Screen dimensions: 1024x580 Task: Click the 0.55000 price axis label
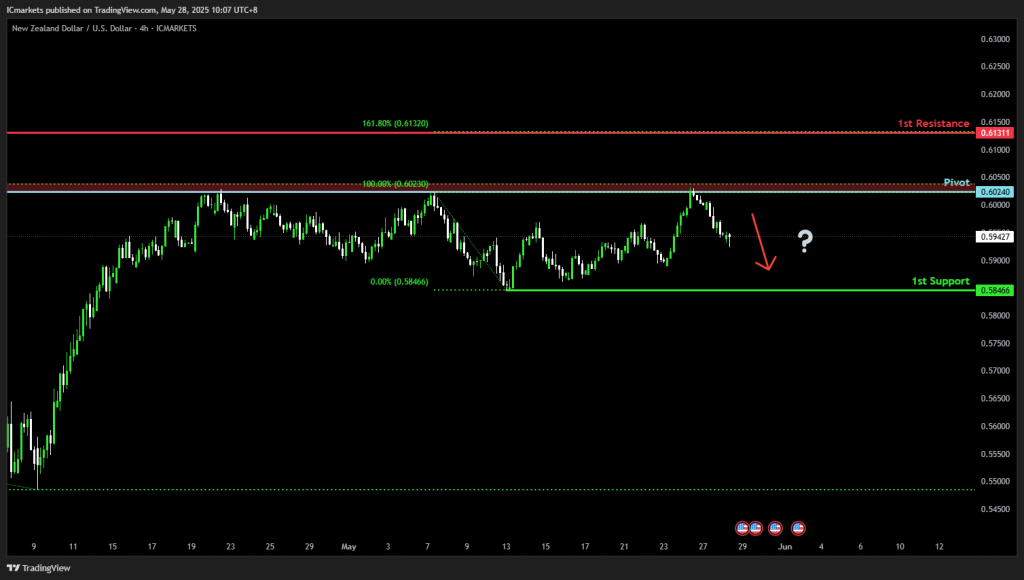click(x=995, y=481)
